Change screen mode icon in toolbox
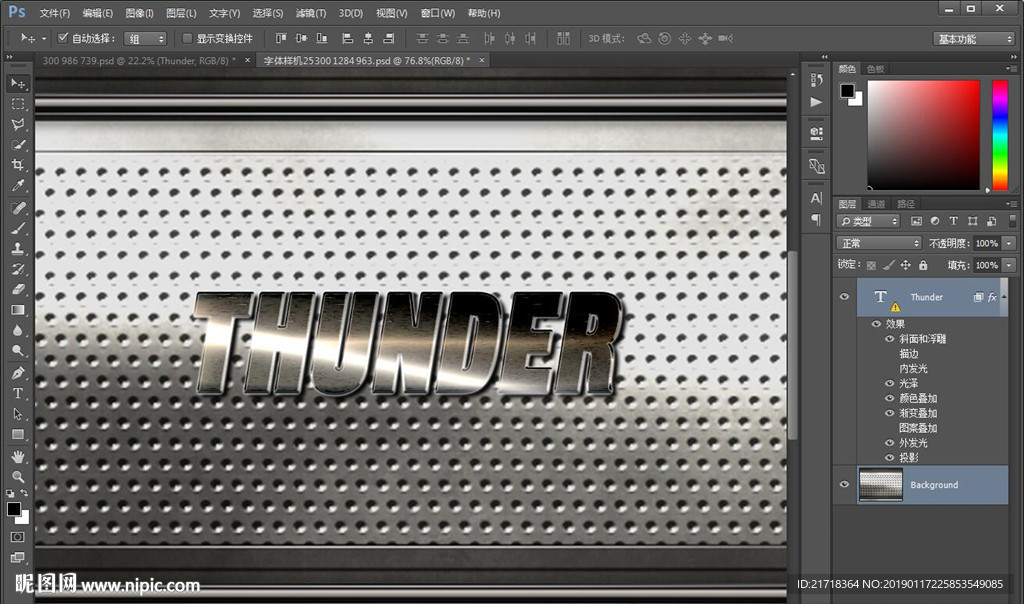The width and height of the screenshot is (1024, 604). click(x=18, y=557)
